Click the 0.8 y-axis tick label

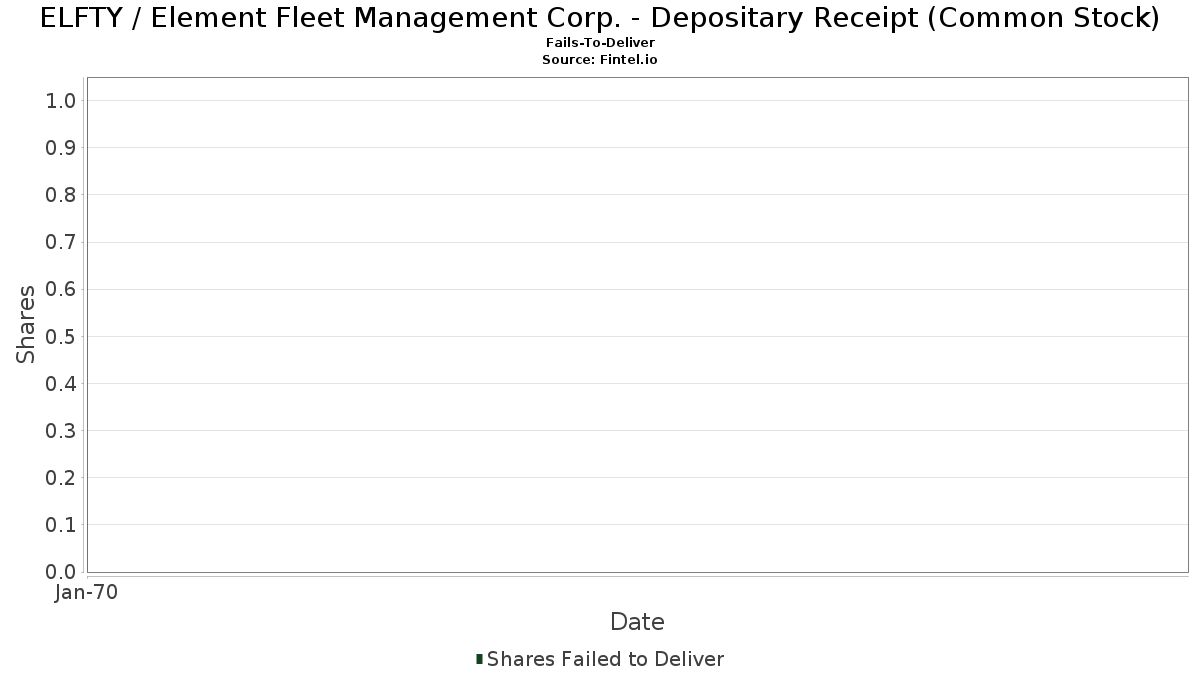61,194
